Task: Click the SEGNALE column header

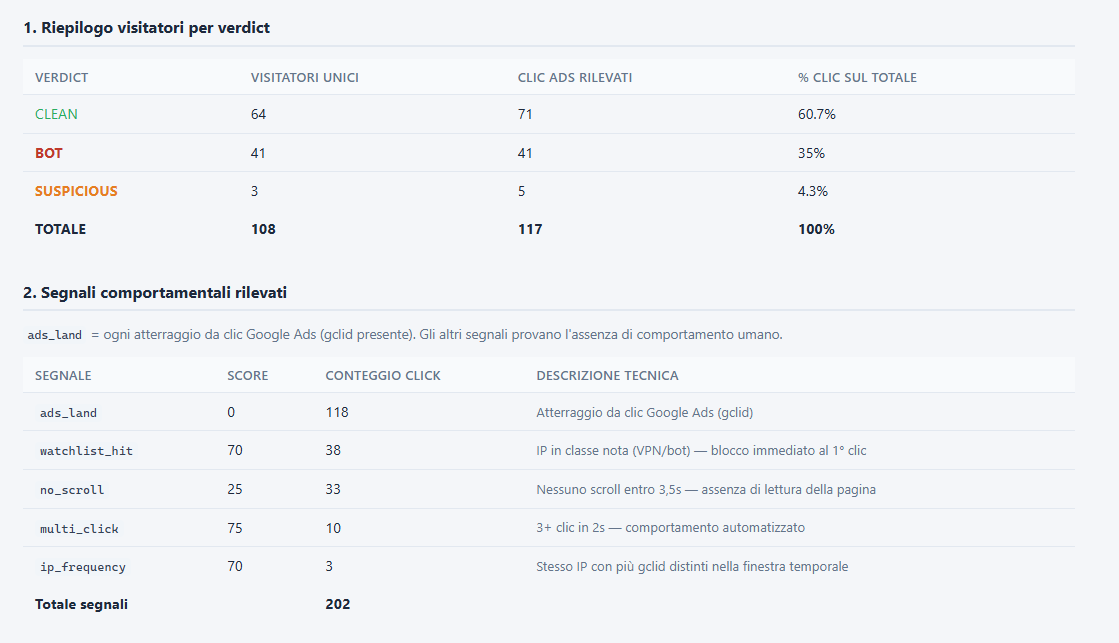Action: click(63, 375)
